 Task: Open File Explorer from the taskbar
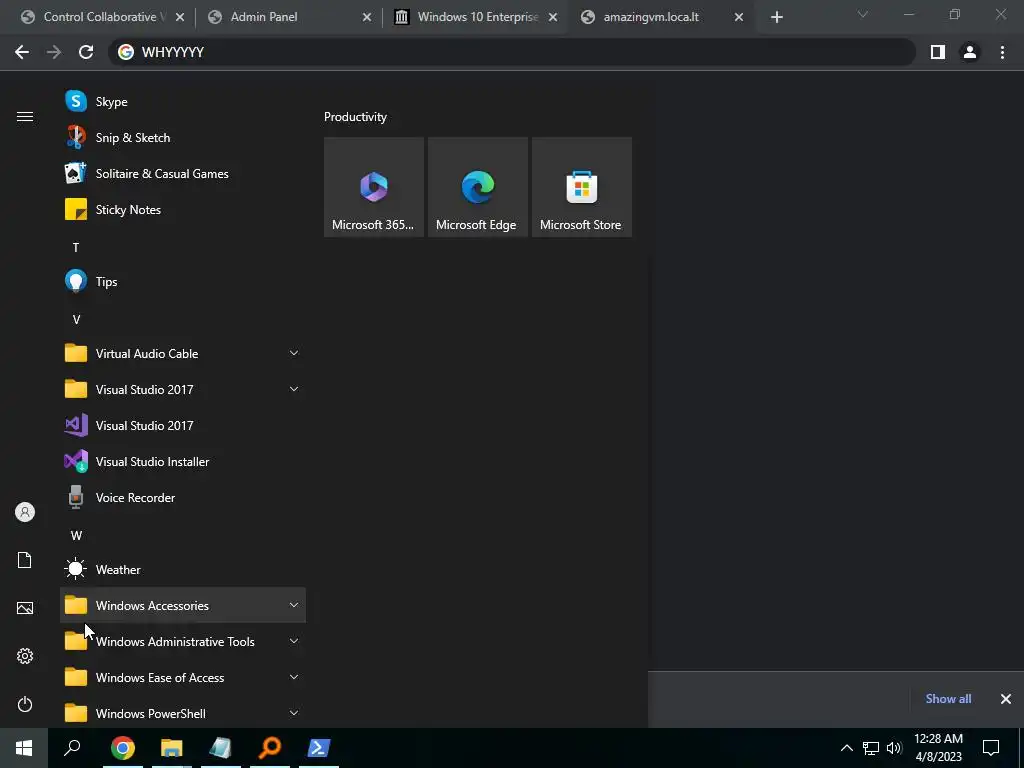pyautogui.click(x=172, y=748)
